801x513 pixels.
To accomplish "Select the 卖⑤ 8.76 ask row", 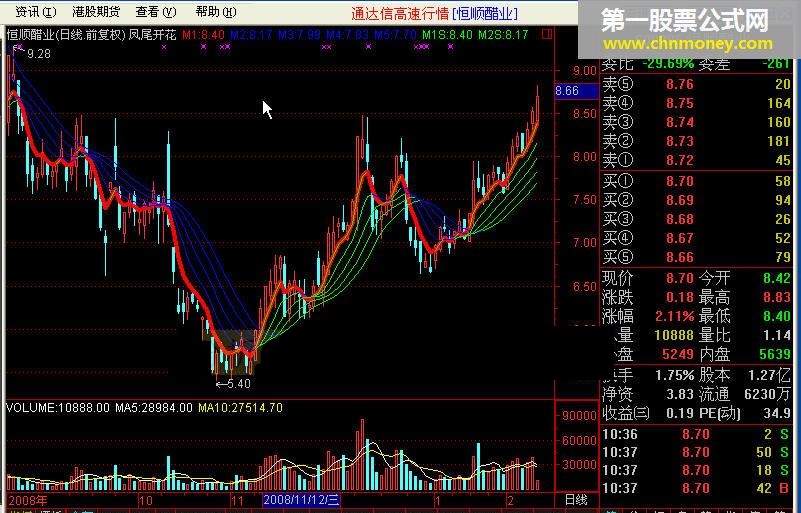I will [x=697, y=84].
